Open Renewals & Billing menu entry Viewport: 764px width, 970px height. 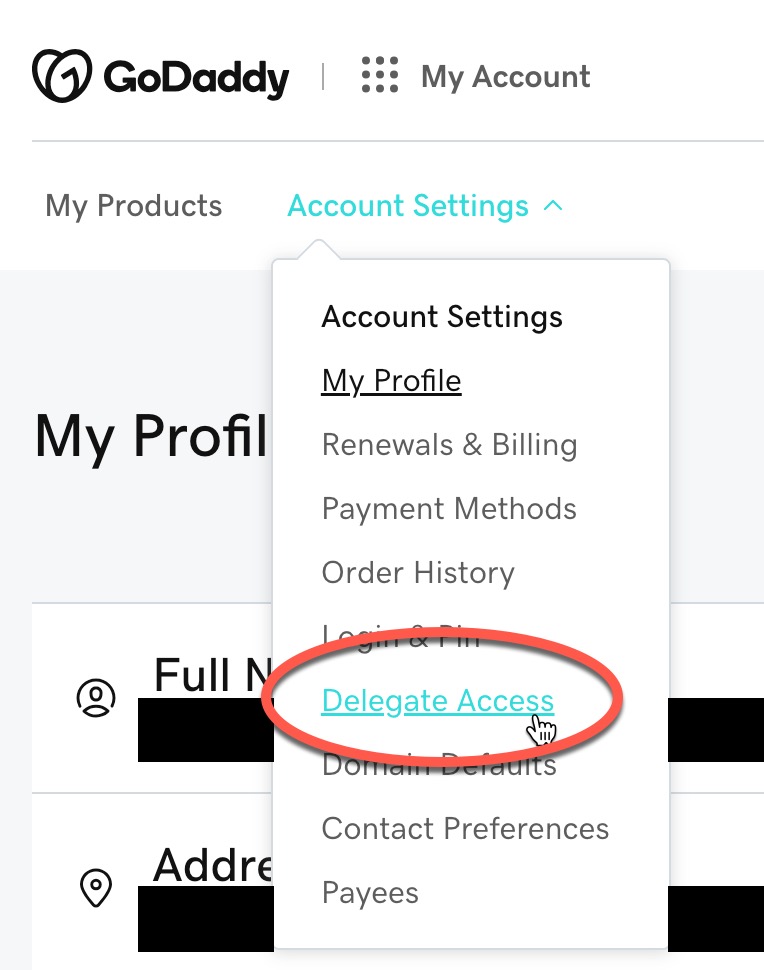point(450,444)
